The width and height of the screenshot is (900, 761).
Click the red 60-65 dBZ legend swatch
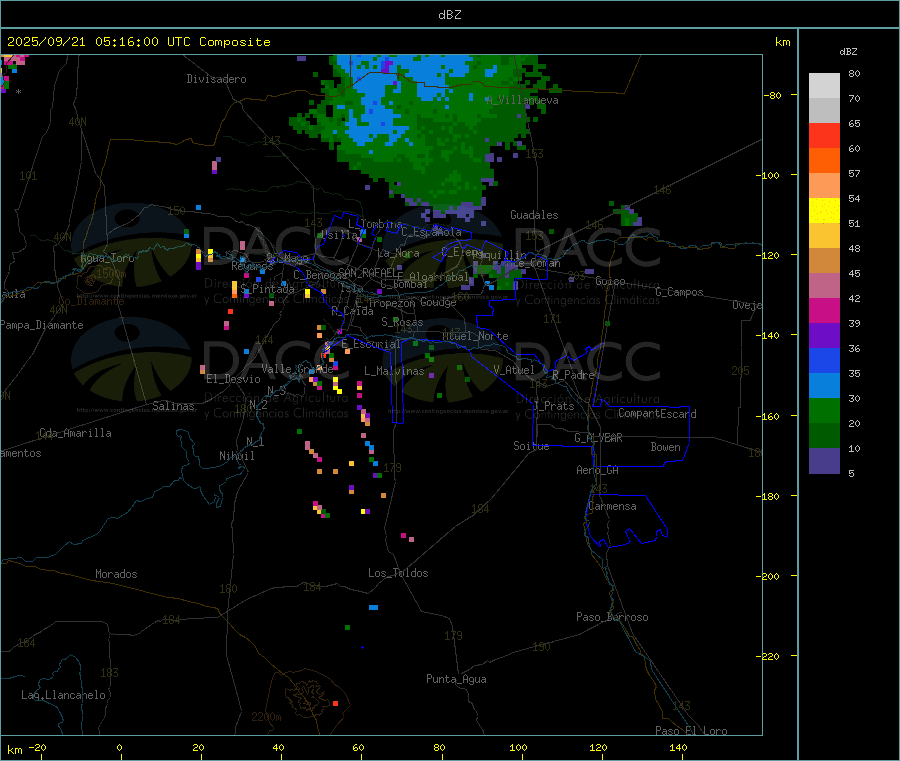tap(824, 135)
